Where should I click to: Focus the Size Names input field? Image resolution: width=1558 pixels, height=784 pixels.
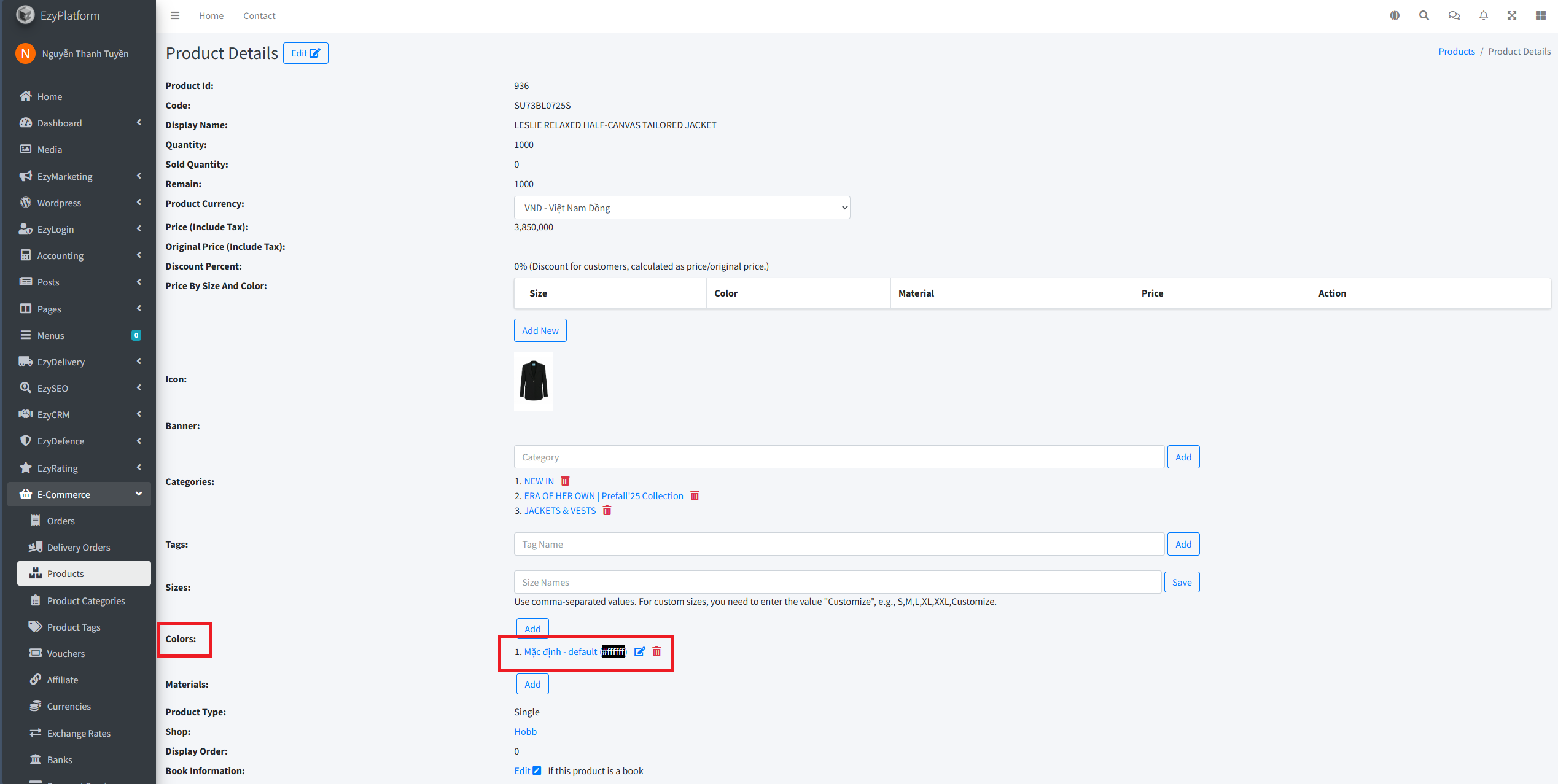pos(837,582)
